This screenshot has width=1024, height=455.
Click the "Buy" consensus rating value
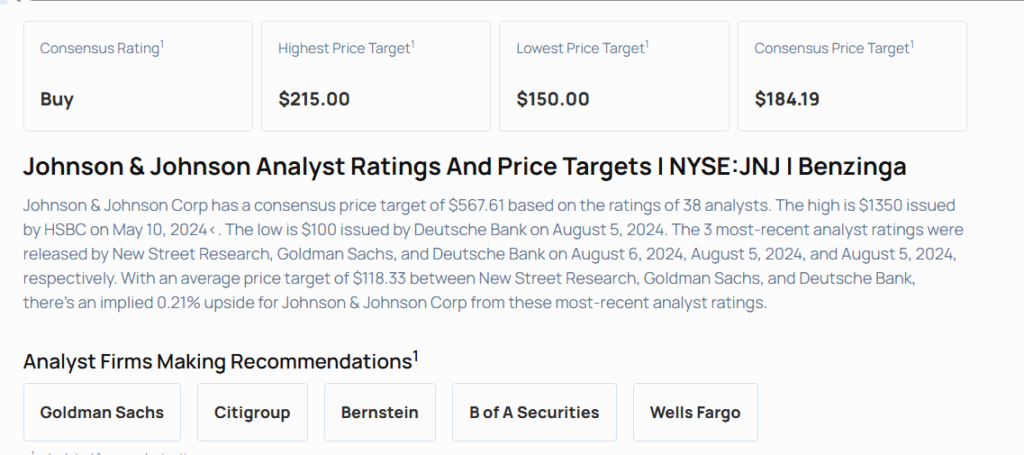[57, 99]
